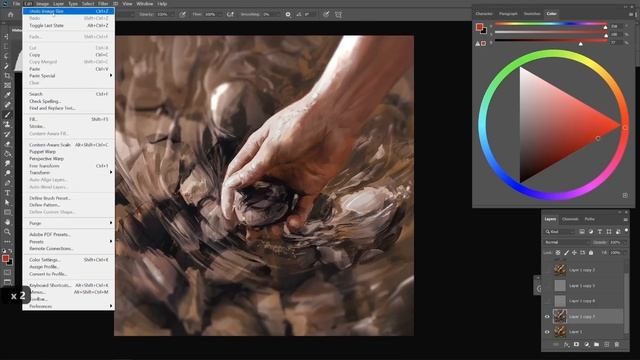Click the brightness slider in Color panel
This screenshot has height=360, width=640.
coord(551,41)
